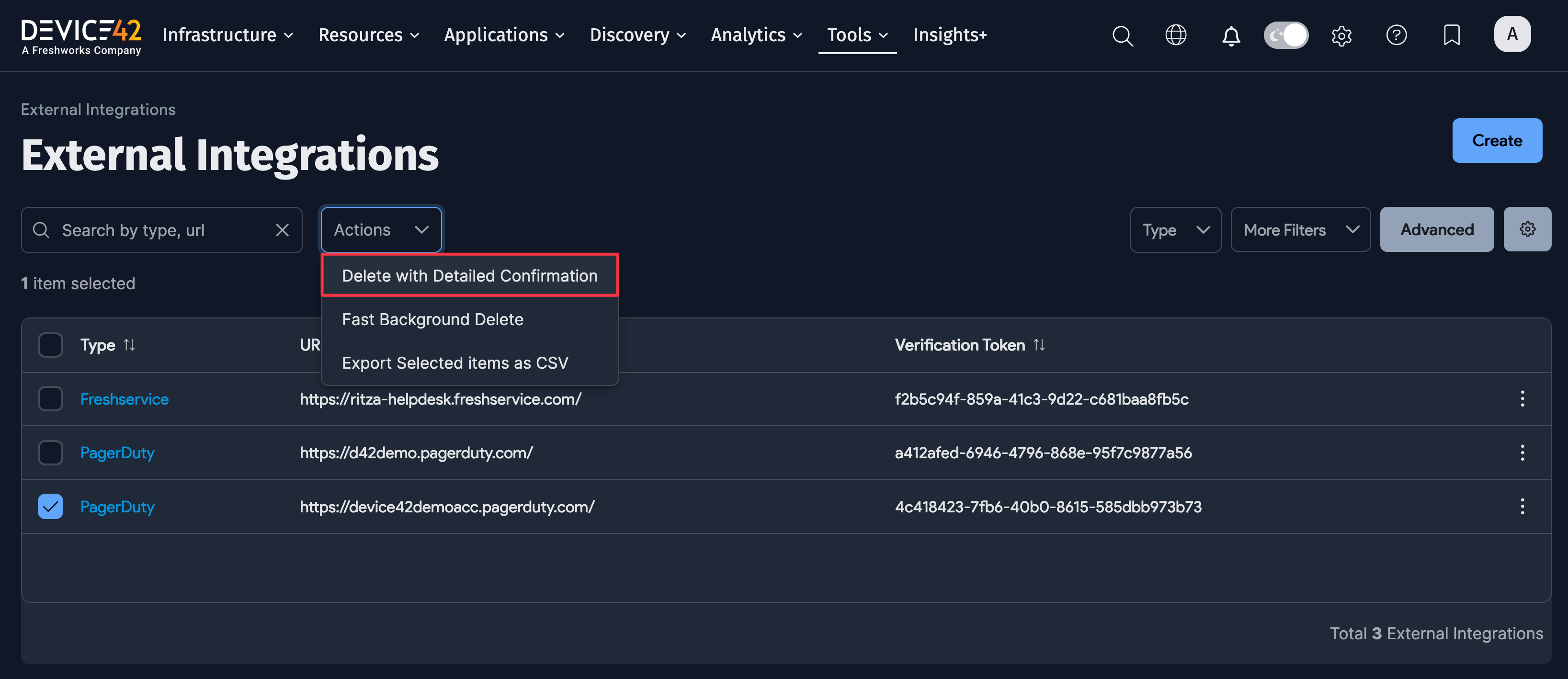
Task: Open the settings gear in the top bar
Action: (1341, 35)
